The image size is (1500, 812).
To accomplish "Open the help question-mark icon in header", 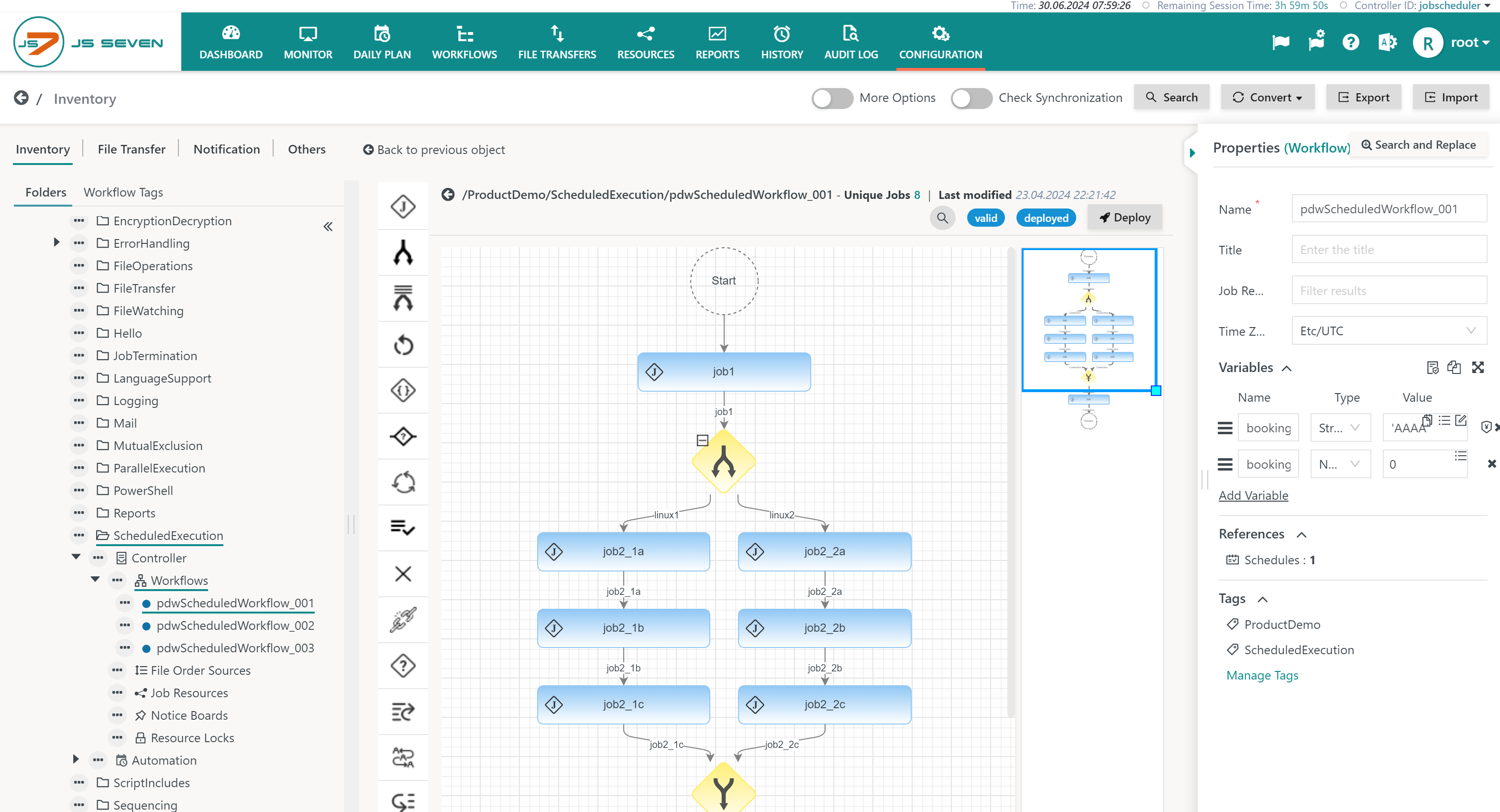I will [x=1350, y=43].
